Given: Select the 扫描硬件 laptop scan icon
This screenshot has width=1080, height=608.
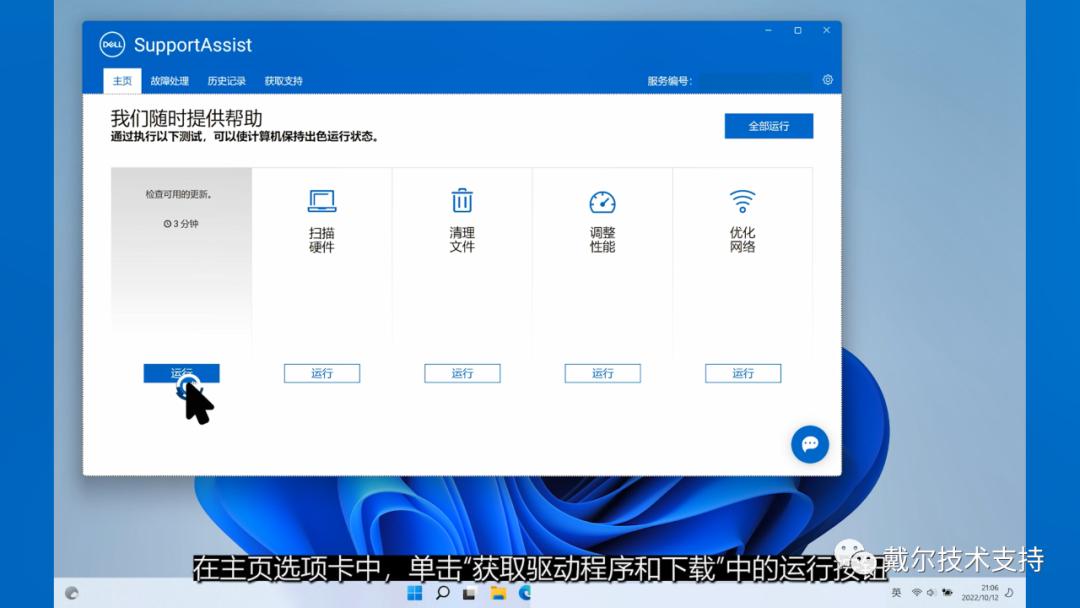Looking at the screenshot, I should 321,201.
